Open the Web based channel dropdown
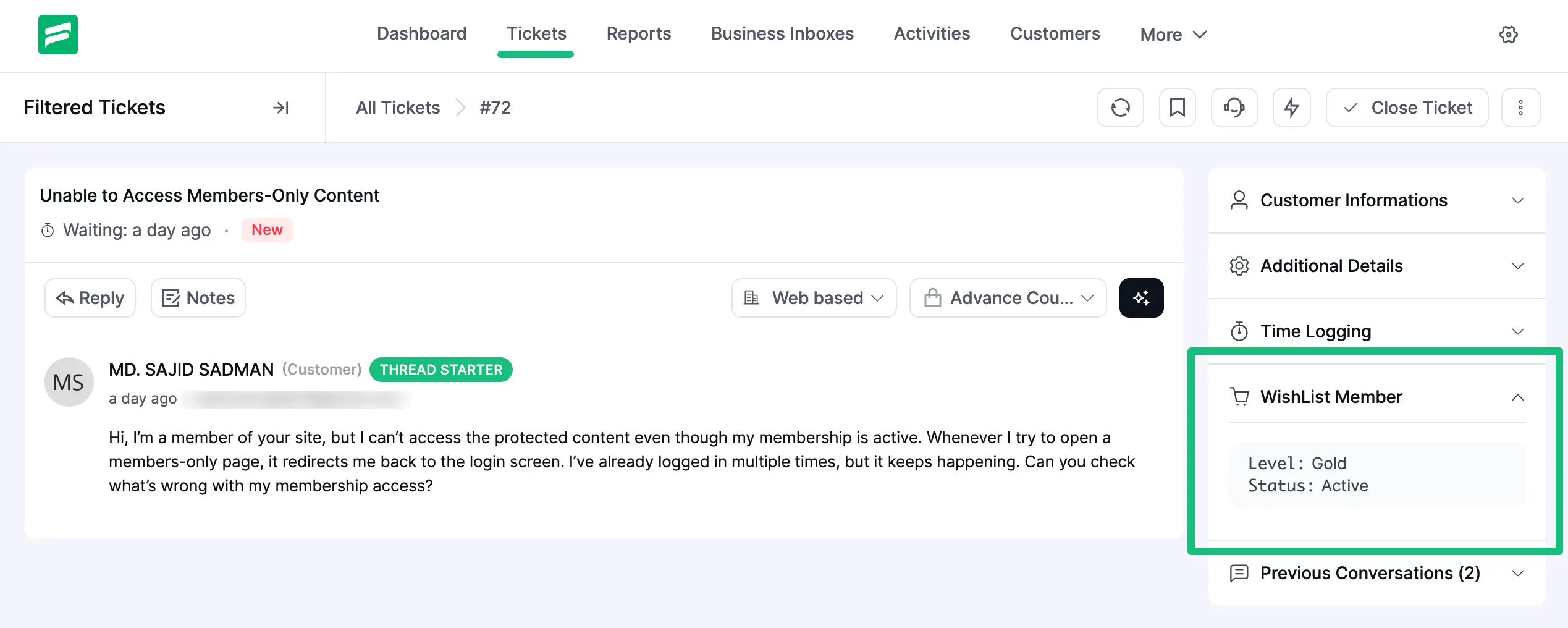This screenshot has width=1568, height=628. point(813,297)
